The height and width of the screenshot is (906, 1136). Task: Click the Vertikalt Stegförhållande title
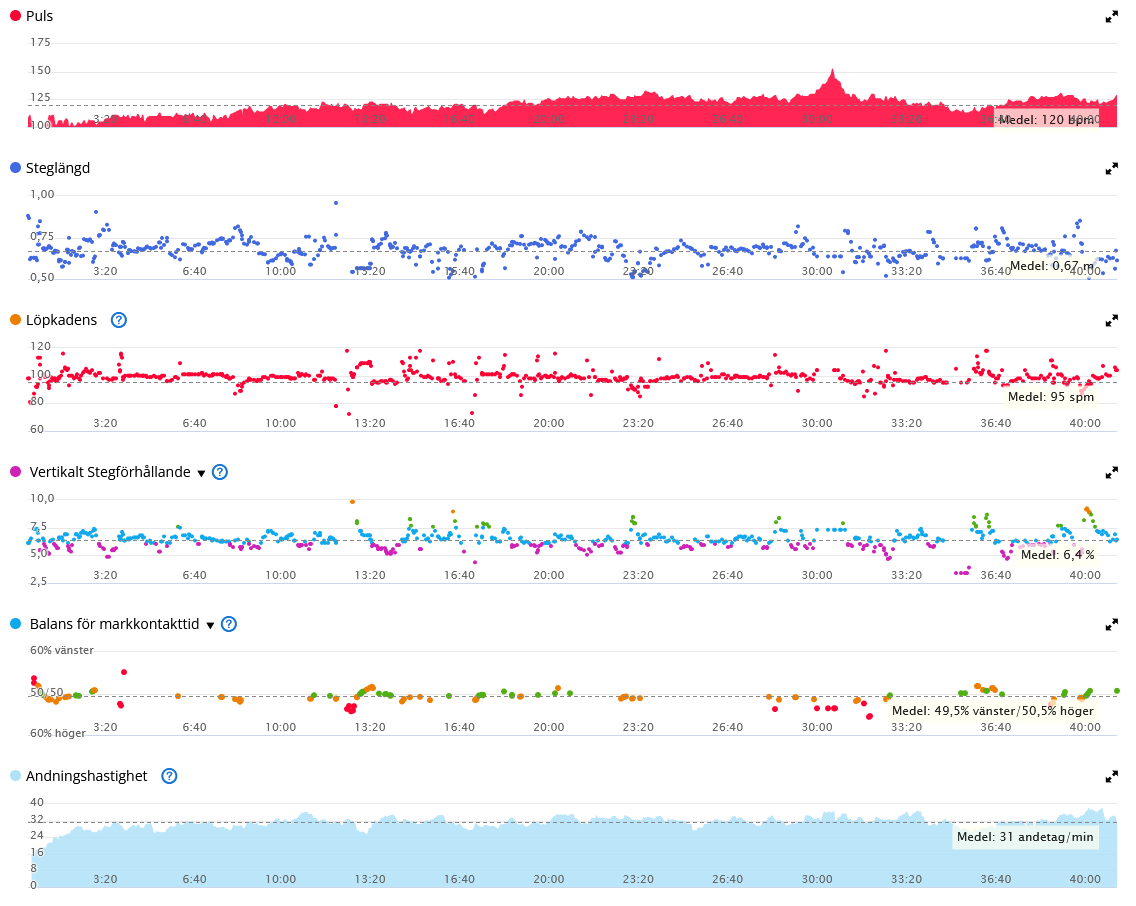pyautogui.click(x=110, y=472)
